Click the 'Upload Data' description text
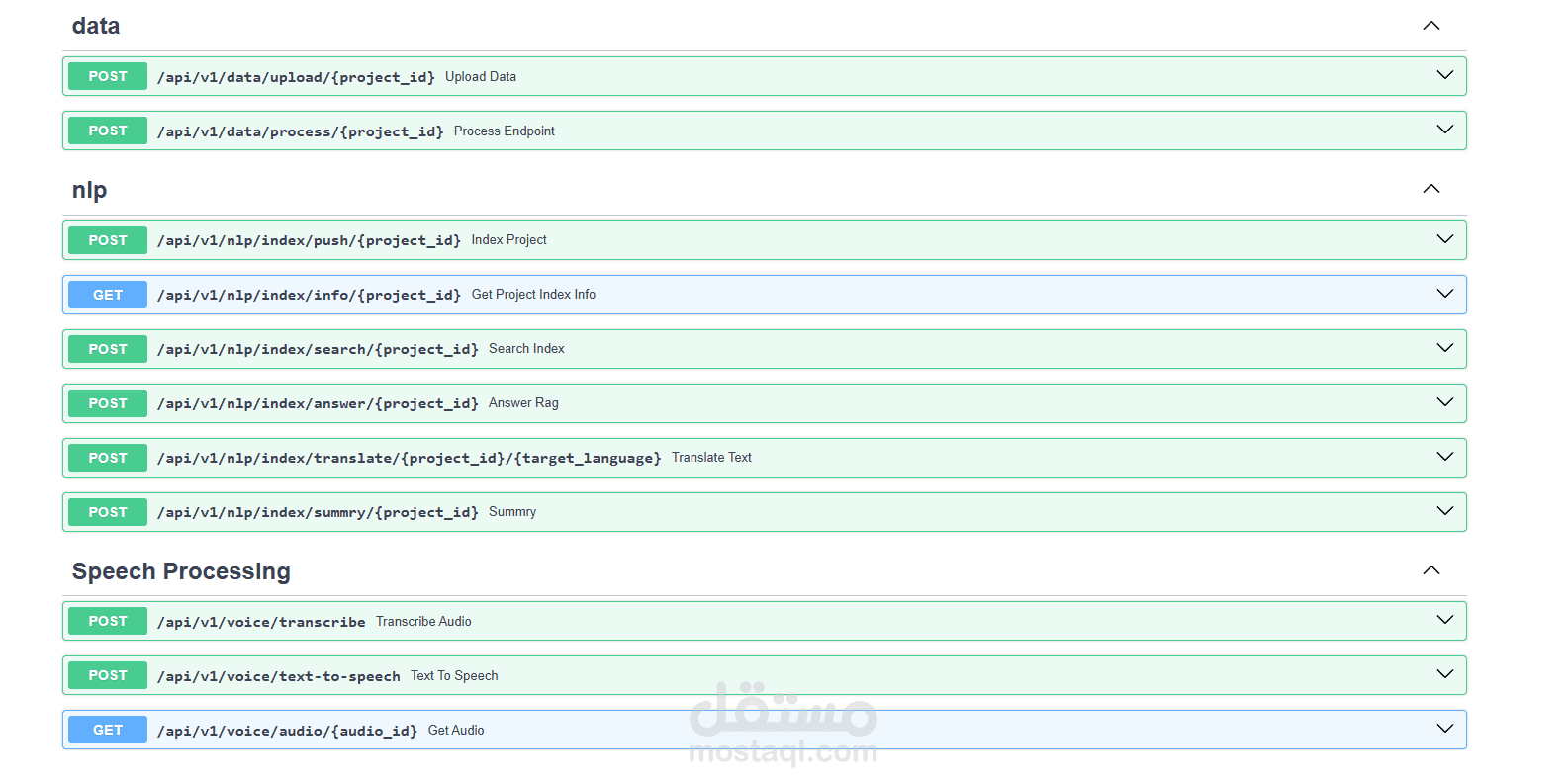The height and width of the screenshot is (784, 1568). 481,76
